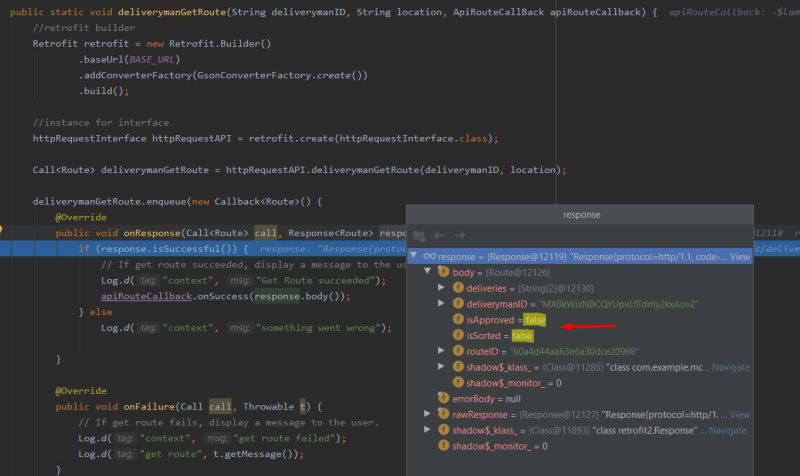Click retrofit.create(httpRequestInterface.class) expression
The image size is (800, 476).
(x=371, y=138)
